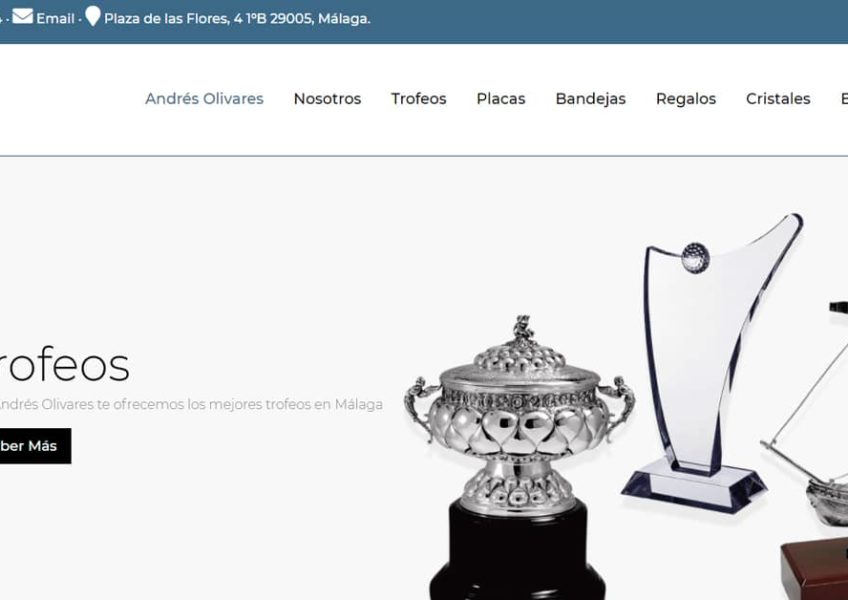848x600 pixels.
Task: Click the partially visible menu item after Cristales
Action: click(x=844, y=98)
